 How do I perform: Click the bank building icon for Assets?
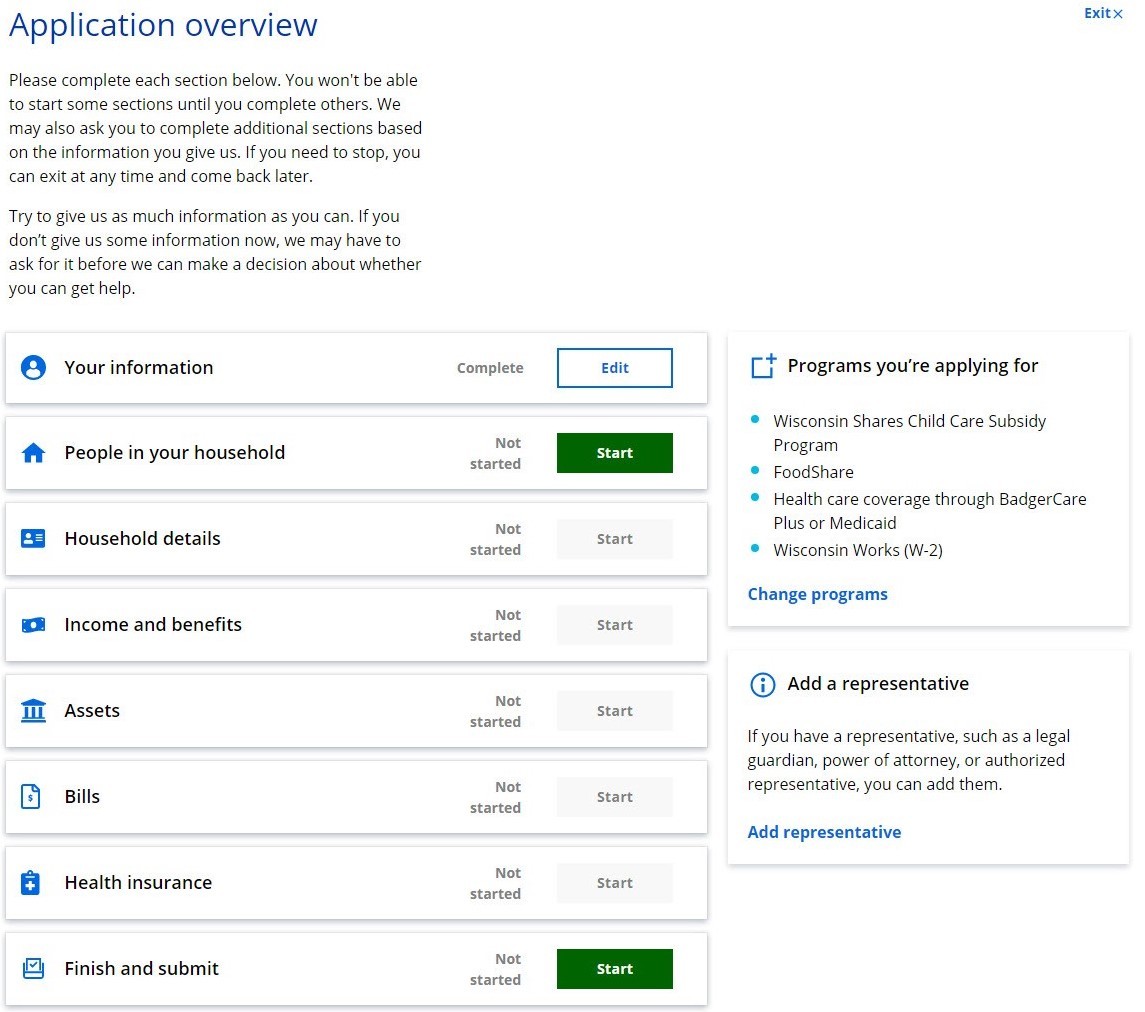coord(33,711)
